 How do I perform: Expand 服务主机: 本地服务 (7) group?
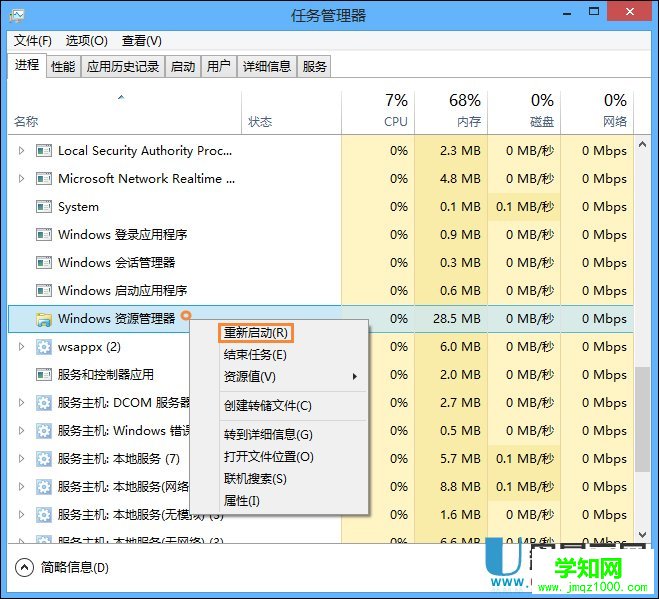[21, 459]
